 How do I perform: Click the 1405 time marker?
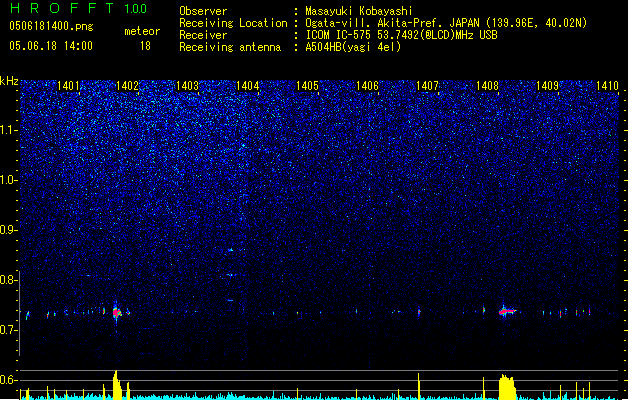[x=307, y=86]
